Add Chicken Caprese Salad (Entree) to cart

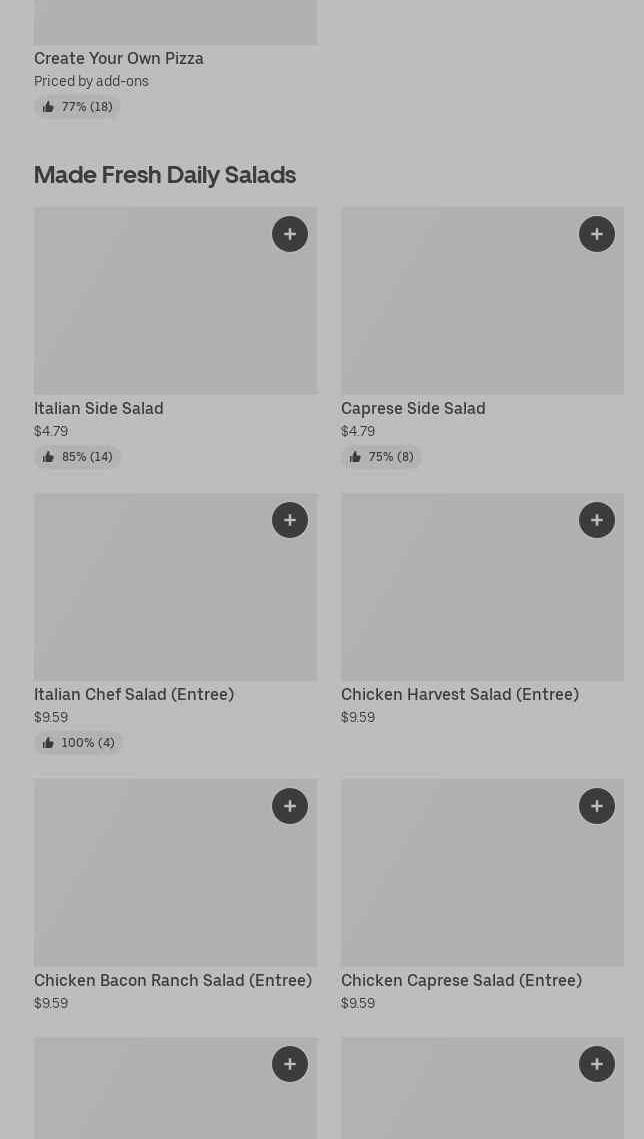(597, 806)
